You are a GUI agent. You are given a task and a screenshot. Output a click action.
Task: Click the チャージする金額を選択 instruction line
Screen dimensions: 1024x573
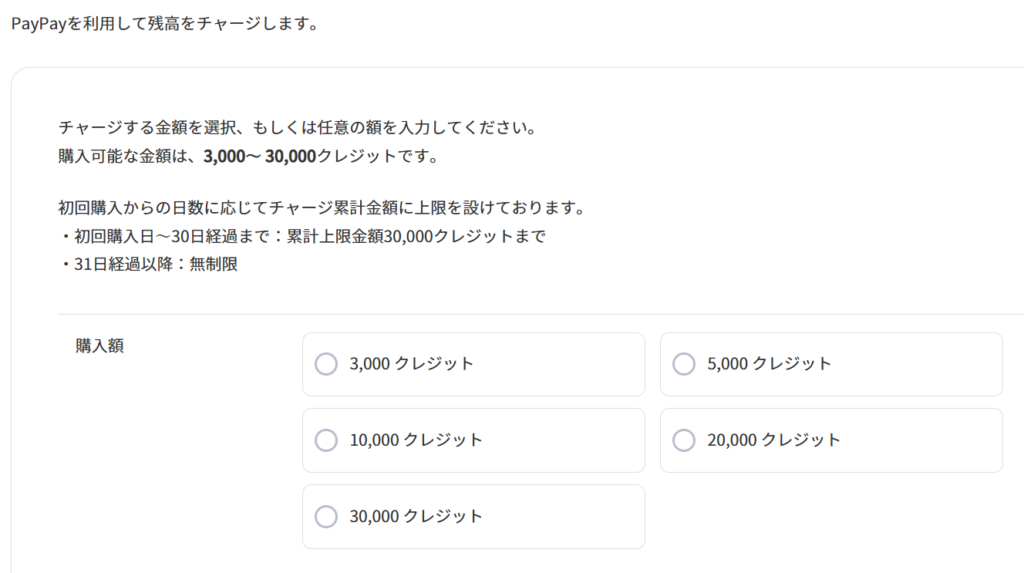point(298,129)
